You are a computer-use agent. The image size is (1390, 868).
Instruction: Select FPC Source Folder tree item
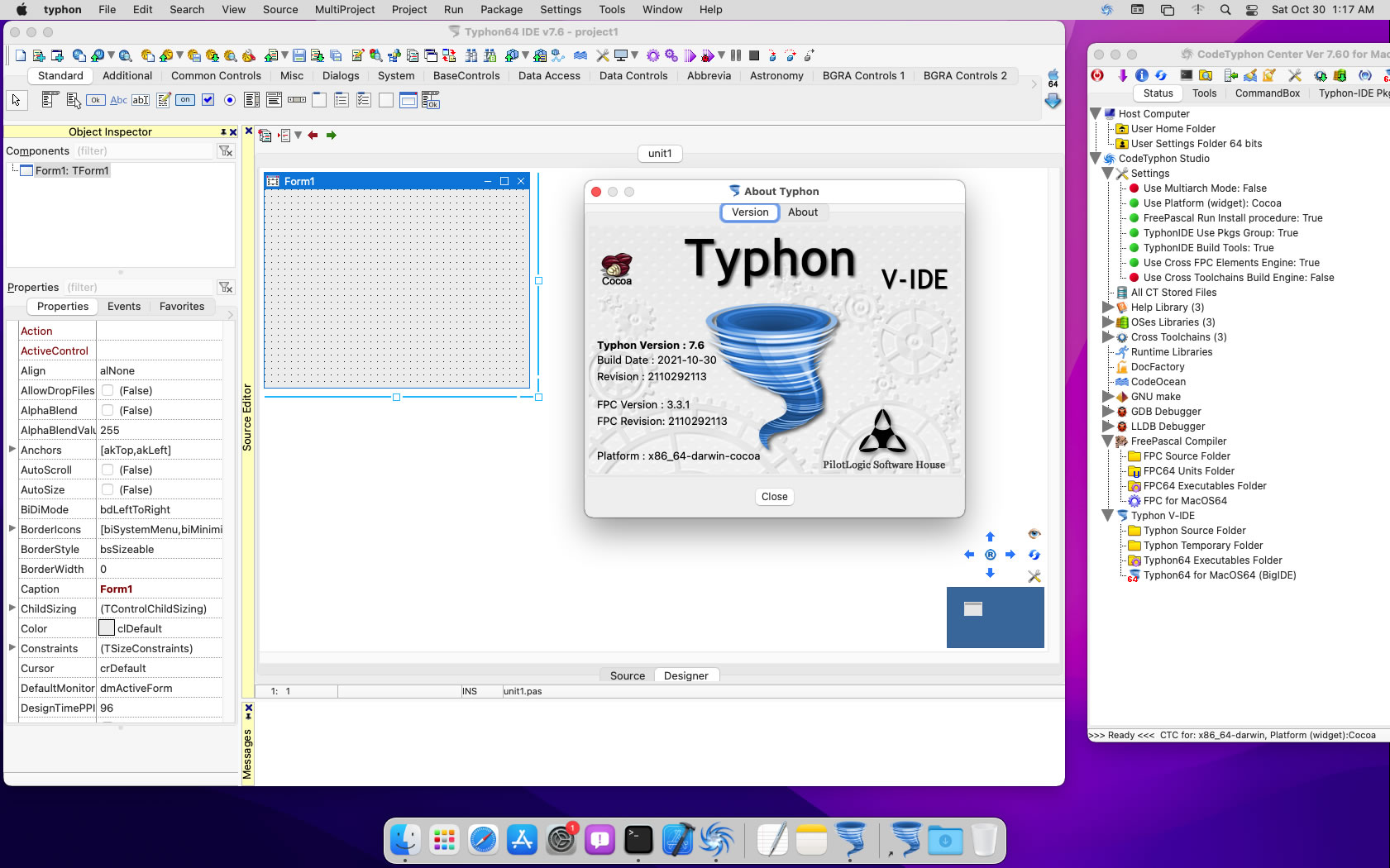[1187, 456]
